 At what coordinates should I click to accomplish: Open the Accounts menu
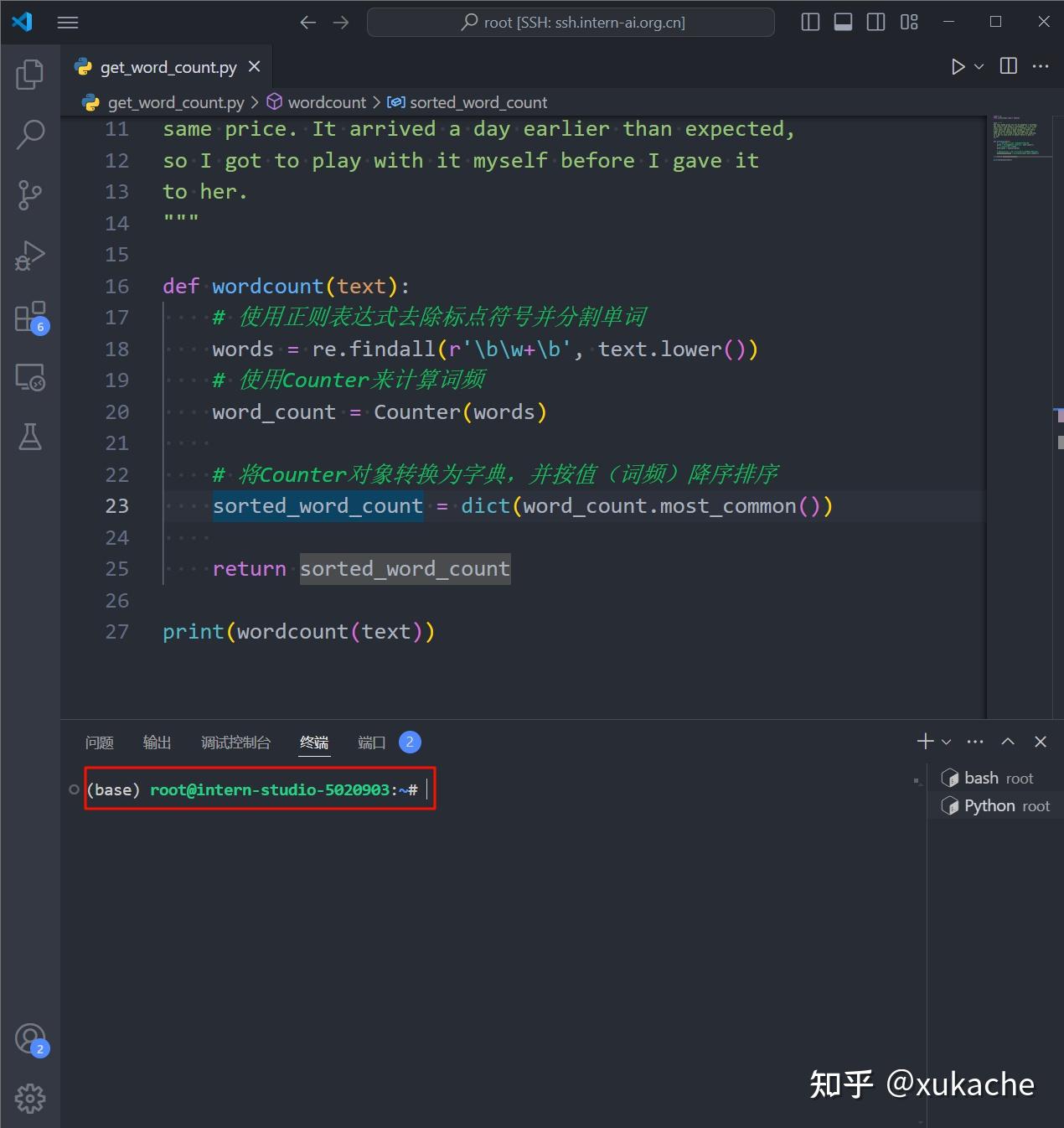(30, 1039)
